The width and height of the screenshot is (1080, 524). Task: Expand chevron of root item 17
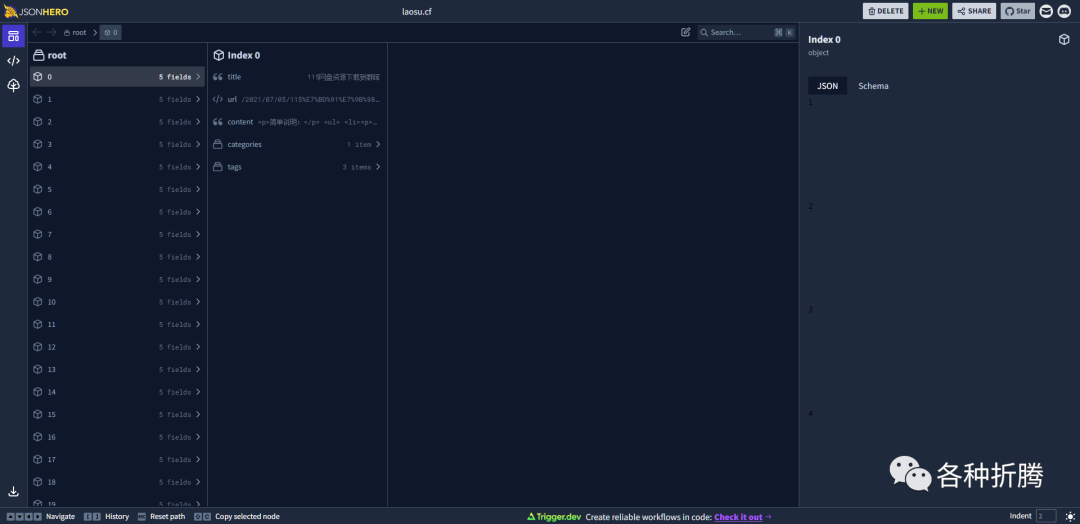click(198, 459)
